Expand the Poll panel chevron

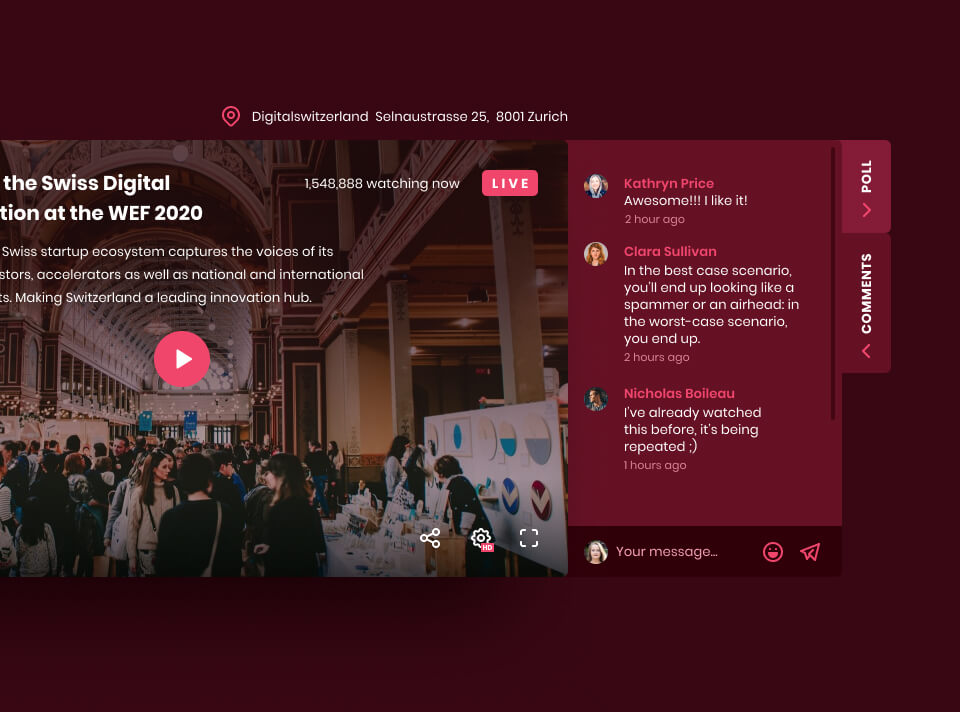(x=866, y=210)
